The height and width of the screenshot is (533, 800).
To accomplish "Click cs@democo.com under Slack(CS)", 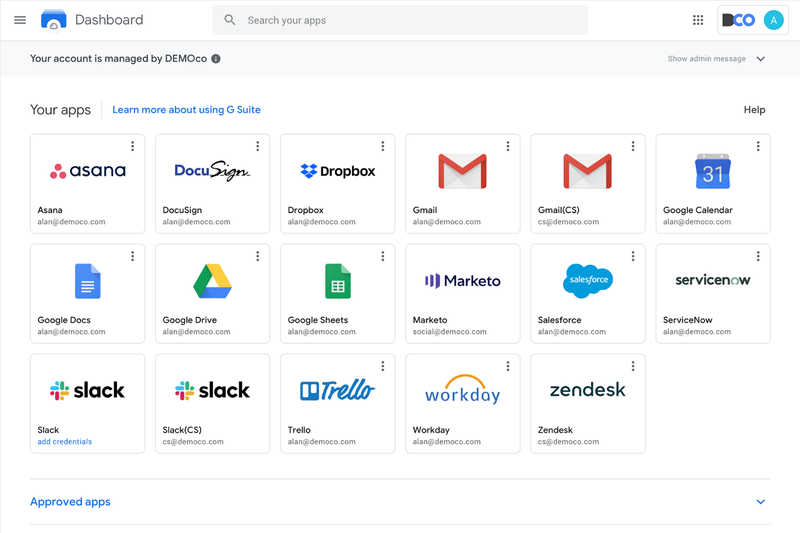I will tap(193, 442).
